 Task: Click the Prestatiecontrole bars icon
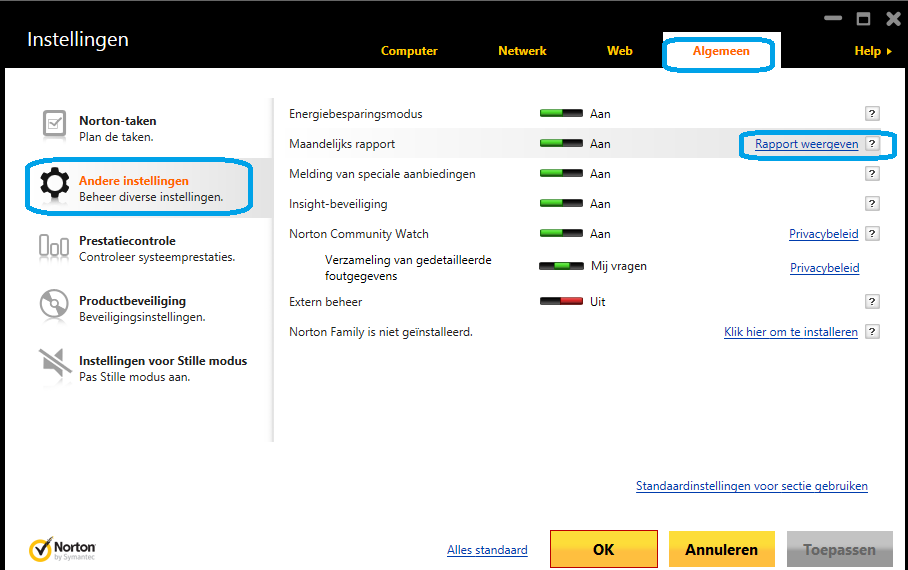(54, 246)
